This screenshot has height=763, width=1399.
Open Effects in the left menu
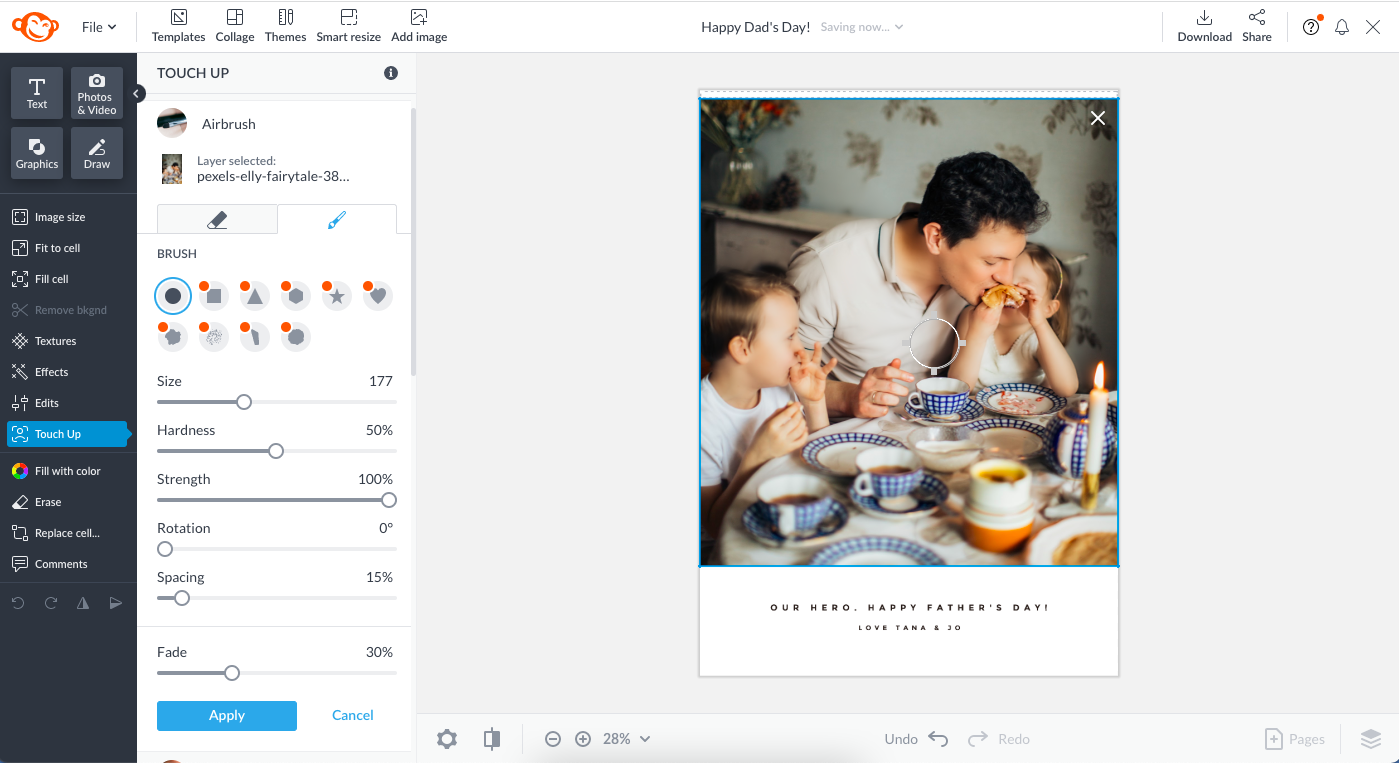51,372
